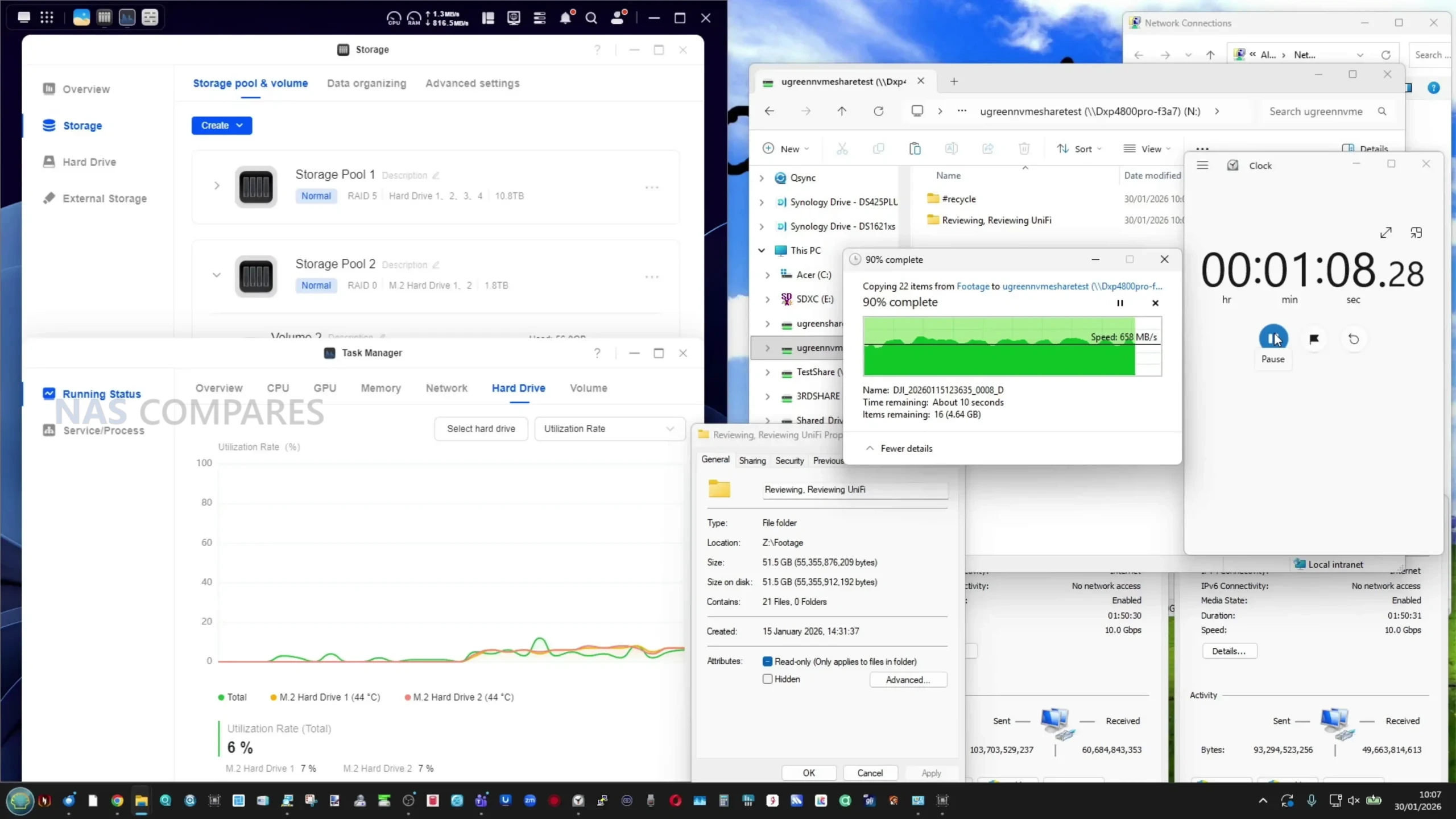Image resolution: width=1456 pixels, height=819 pixels.
Task: Expand the stopwatch to full view
Action: [1386, 233]
